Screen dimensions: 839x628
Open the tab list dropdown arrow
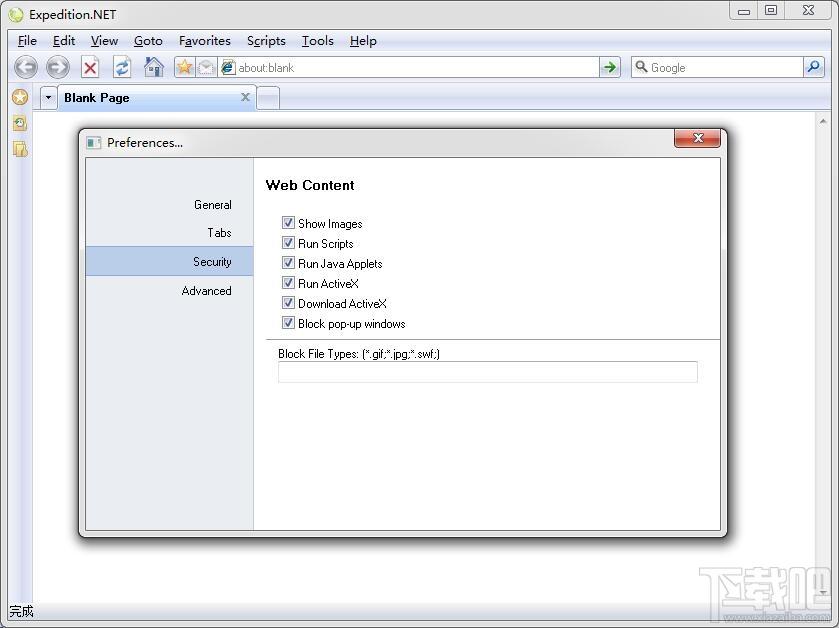click(x=49, y=97)
